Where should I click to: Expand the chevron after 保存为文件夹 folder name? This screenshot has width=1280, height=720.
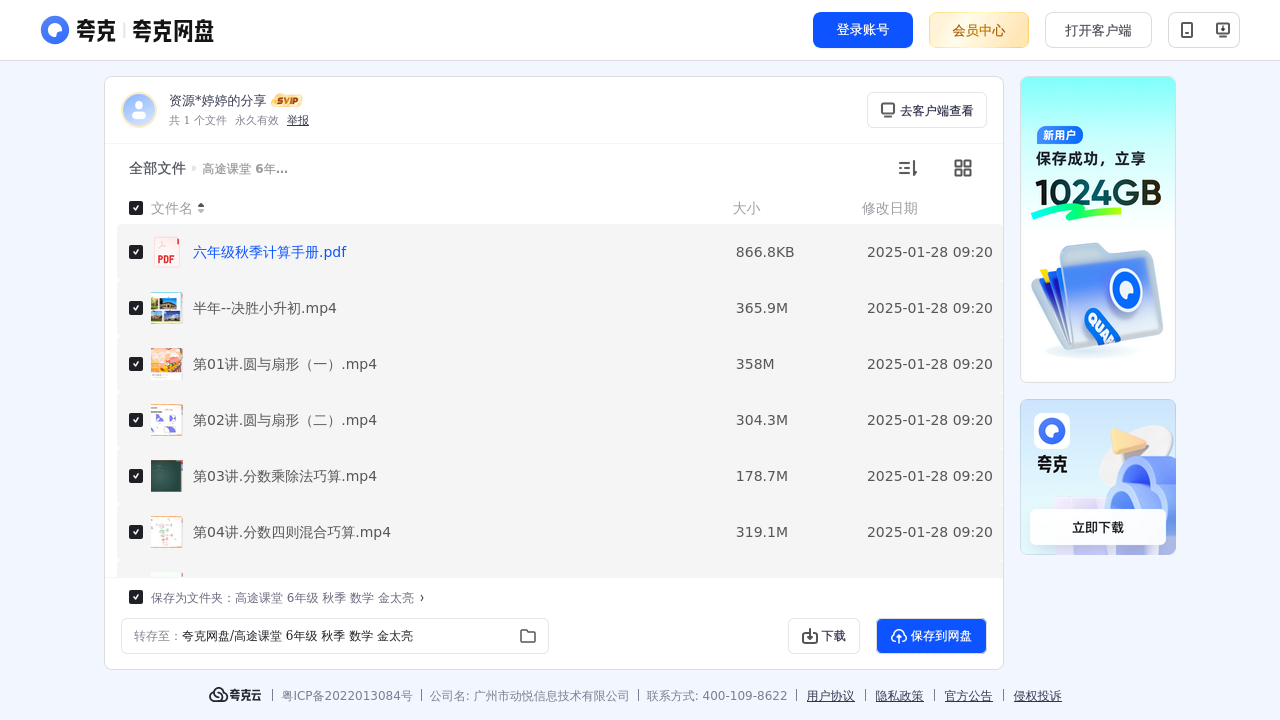[x=422, y=598]
